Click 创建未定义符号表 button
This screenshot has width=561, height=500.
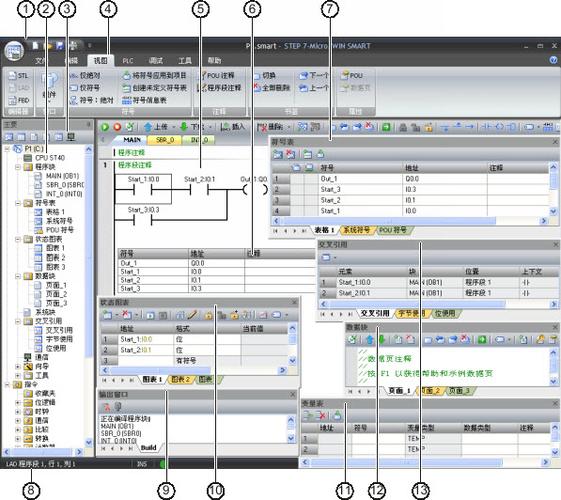[155, 88]
